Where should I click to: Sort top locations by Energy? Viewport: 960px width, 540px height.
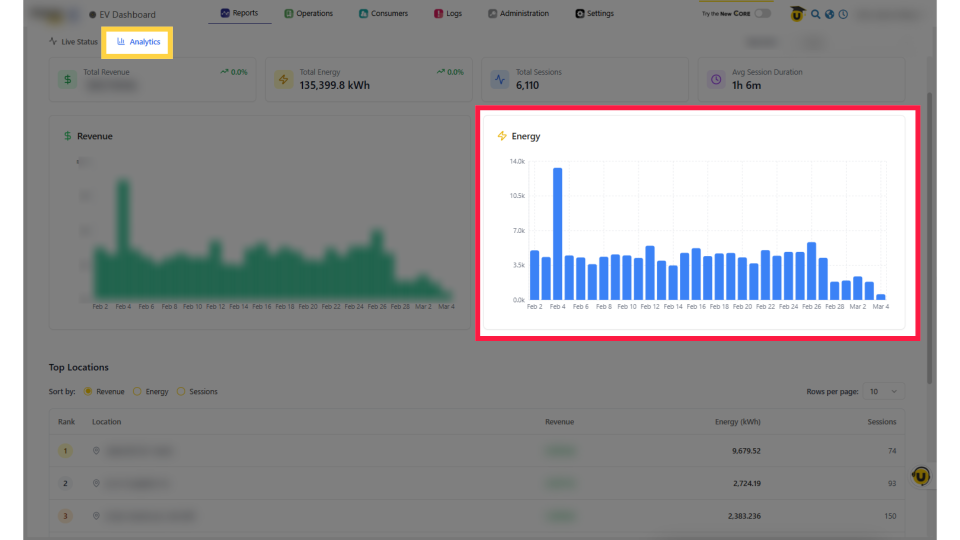point(138,391)
